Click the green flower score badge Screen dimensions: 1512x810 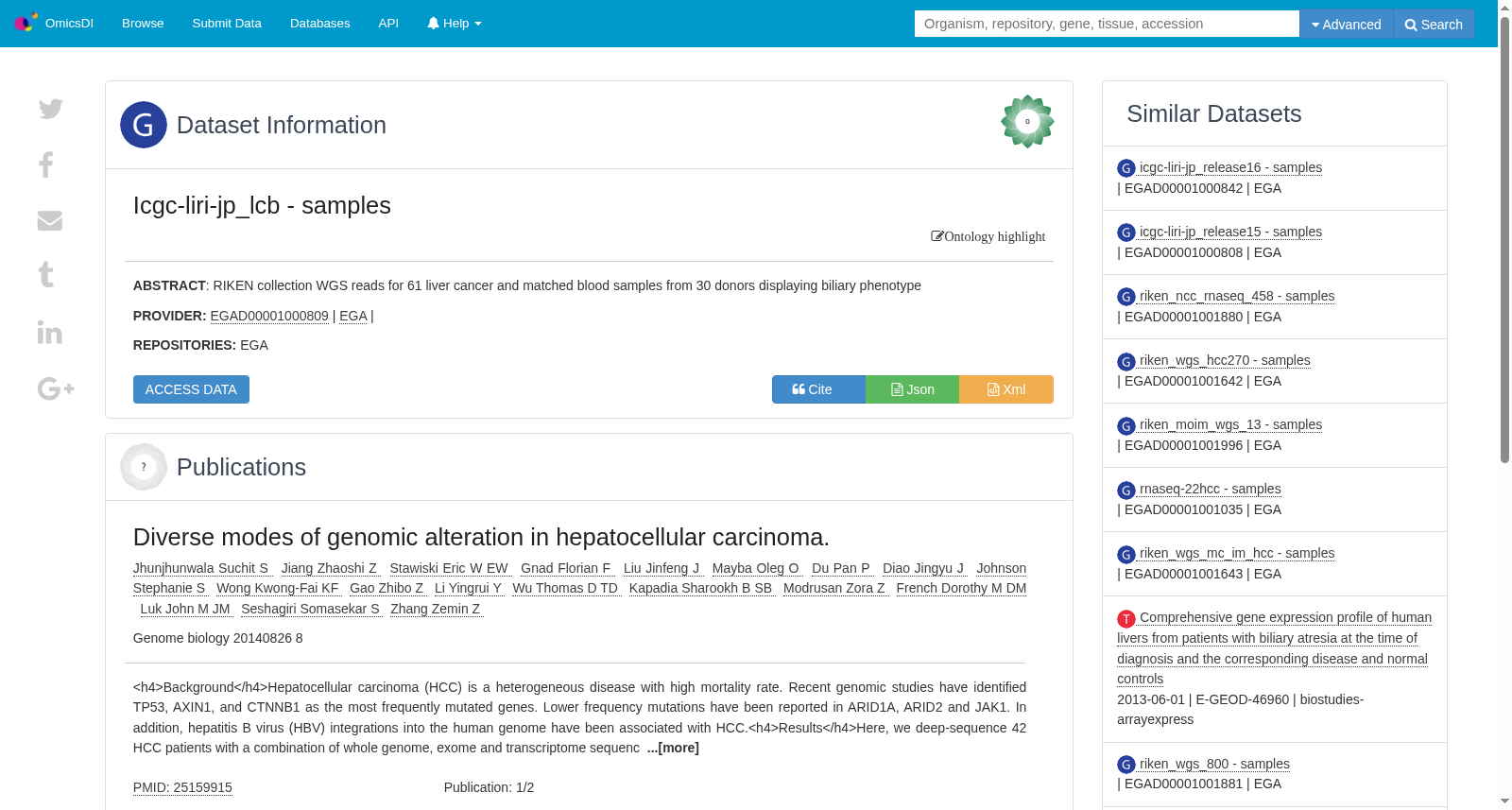pos(1027,121)
